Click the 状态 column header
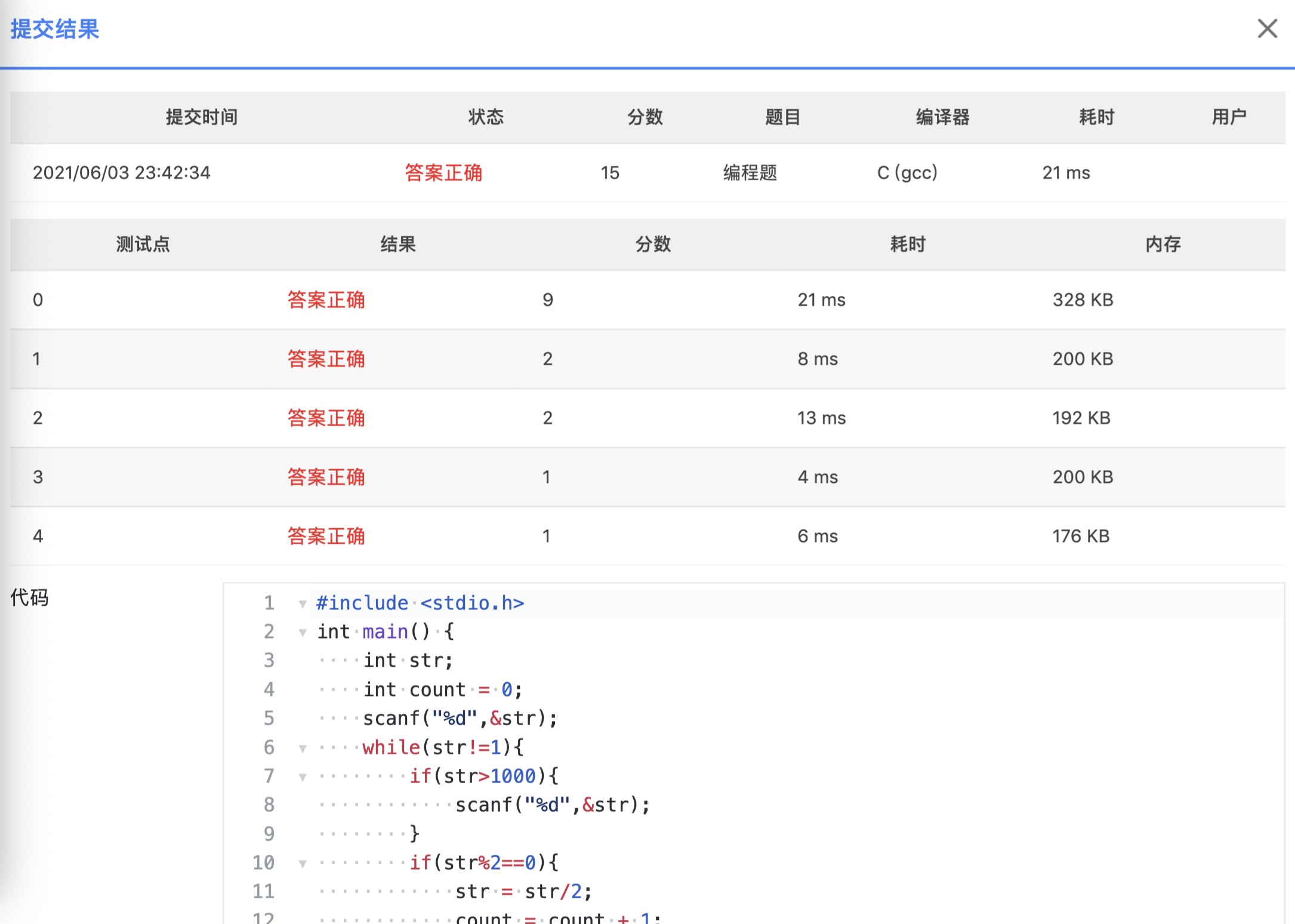1295x924 pixels. point(485,117)
